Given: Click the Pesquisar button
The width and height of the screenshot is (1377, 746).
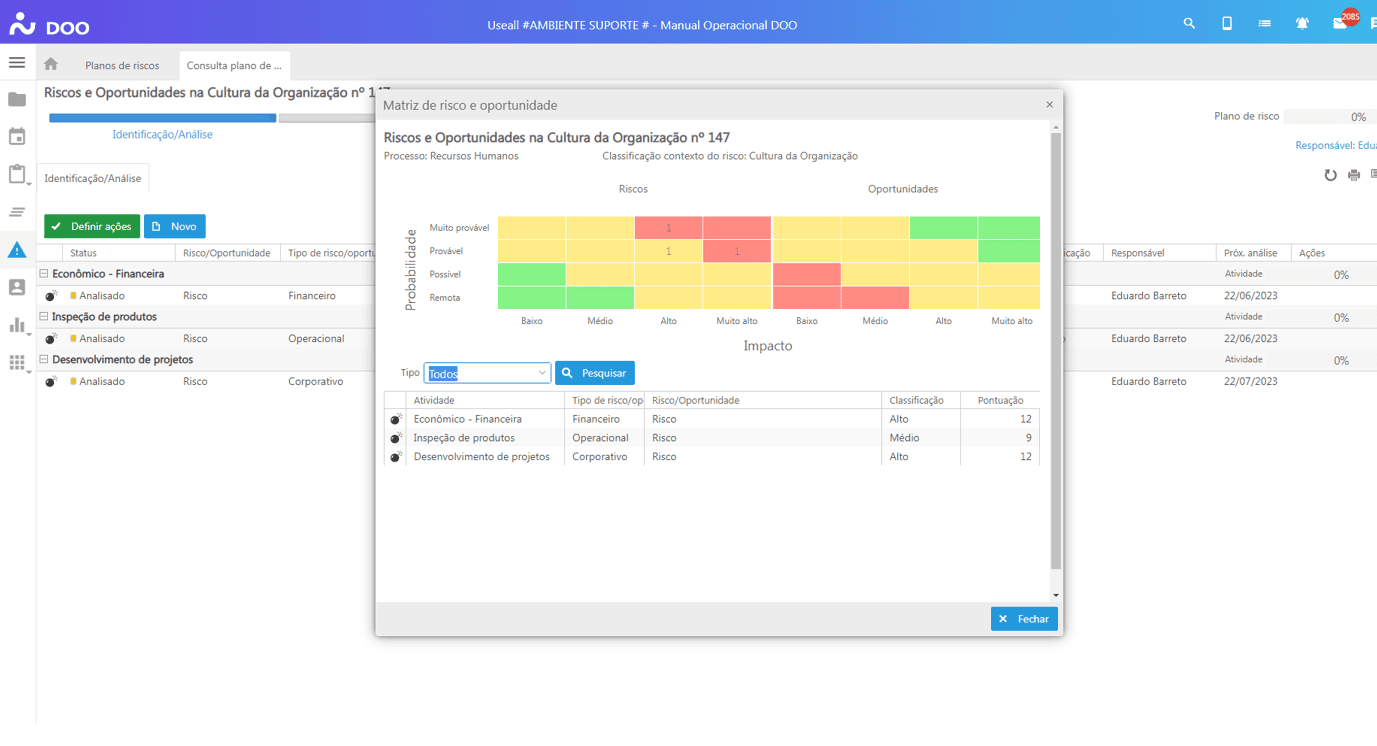Looking at the screenshot, I should point(595,373).
